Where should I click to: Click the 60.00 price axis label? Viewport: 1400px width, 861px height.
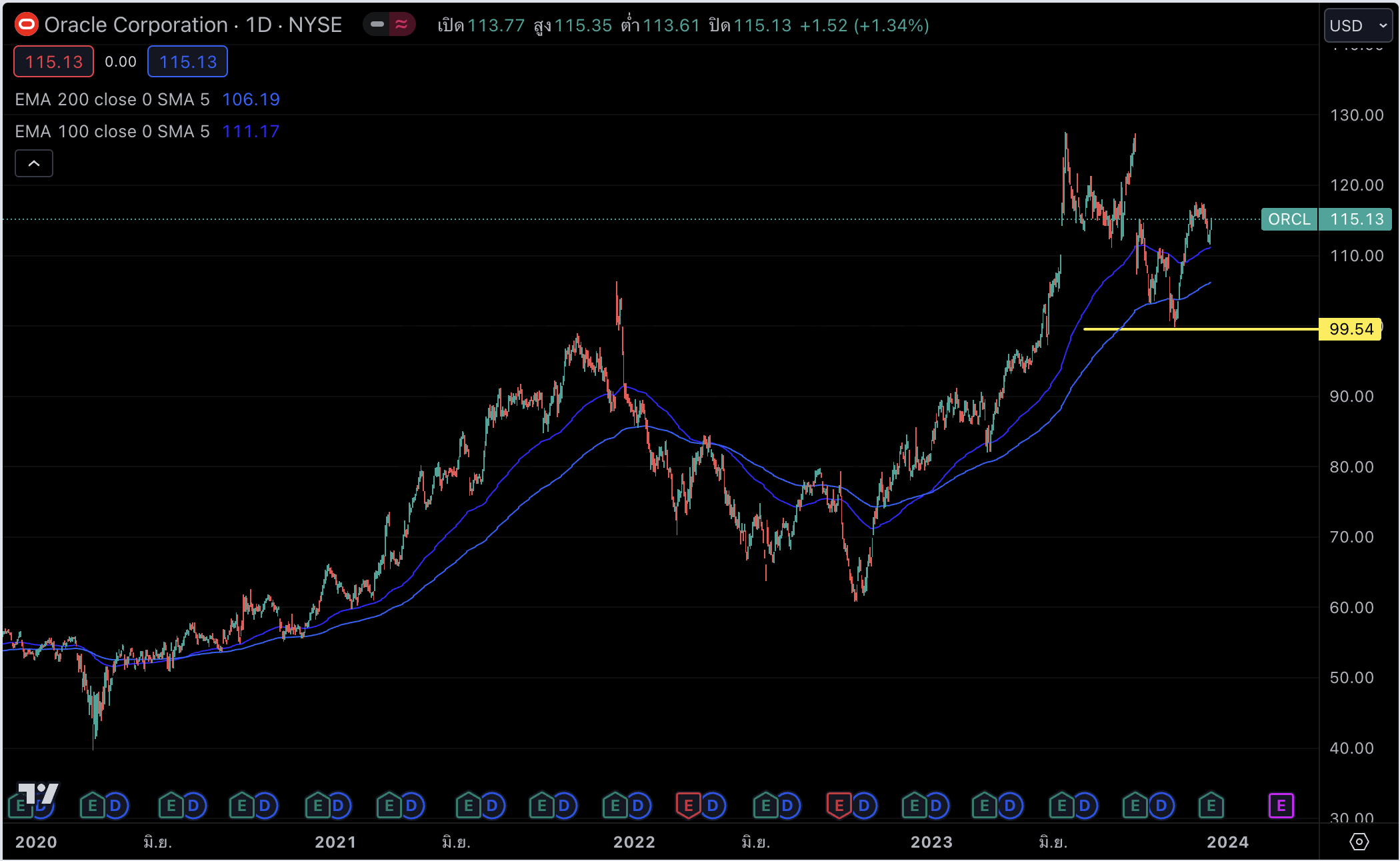pyautogui.click(x=1351, y=608)
